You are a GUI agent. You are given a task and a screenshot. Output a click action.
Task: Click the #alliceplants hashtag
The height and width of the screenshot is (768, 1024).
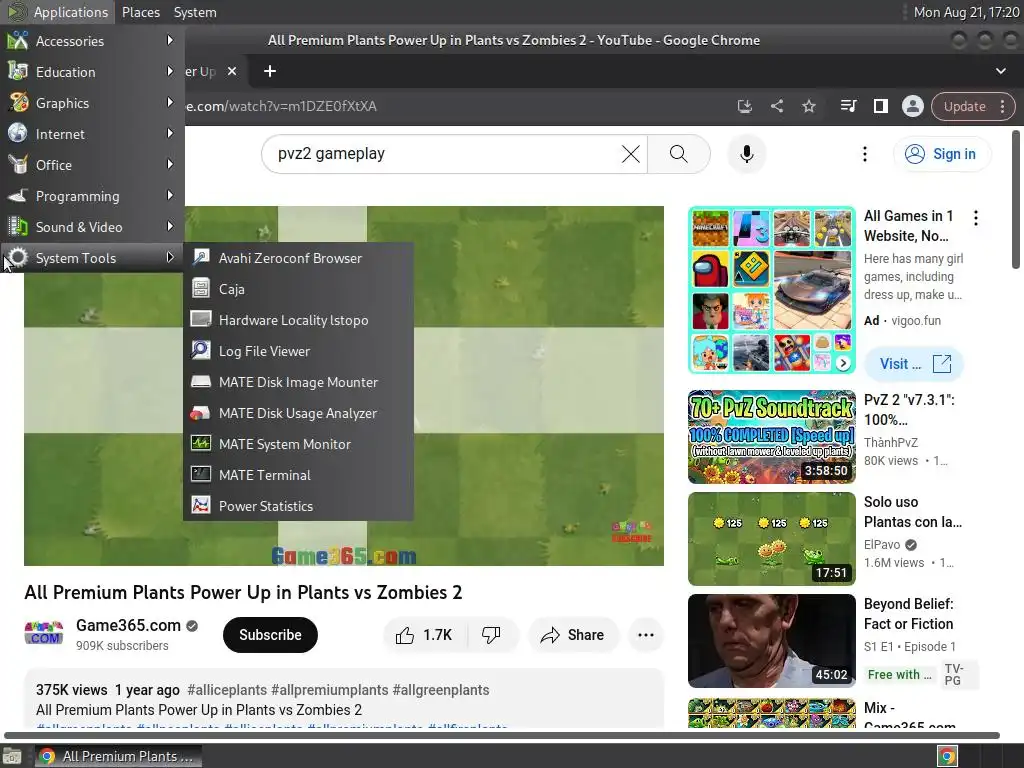click(x=227, y=690)
